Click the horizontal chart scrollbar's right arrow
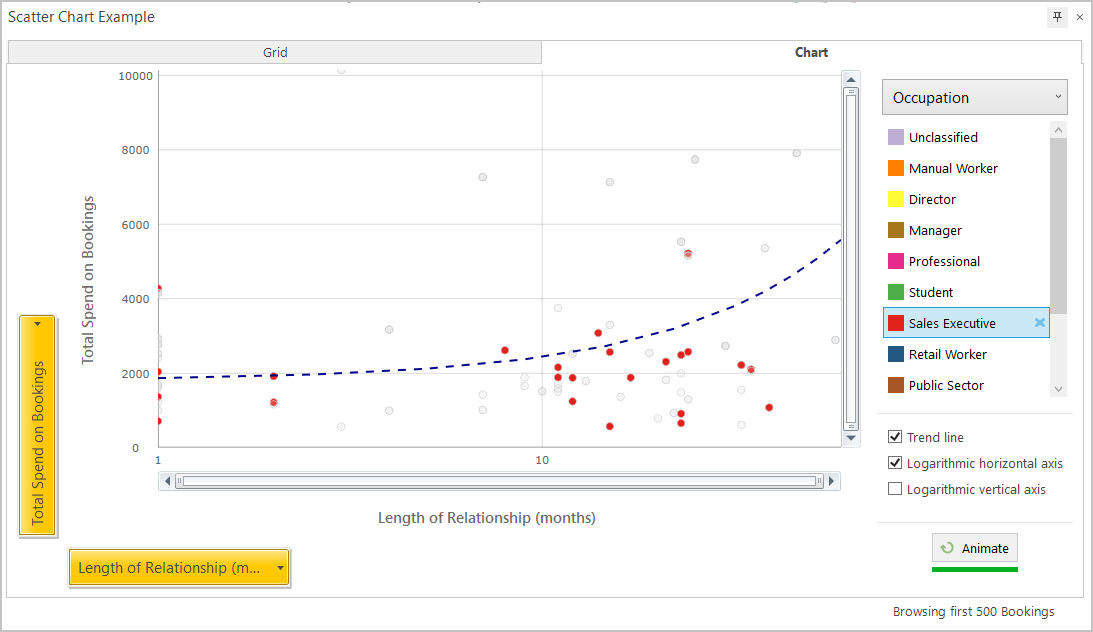Image resolution: width=1093 pixels, height=632 pixels. point(831,481)
